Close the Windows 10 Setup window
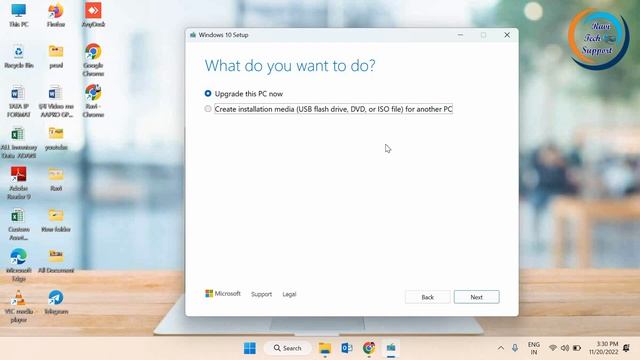The width and height of the screenshot is (640, 360). click(x=507, y=35)
